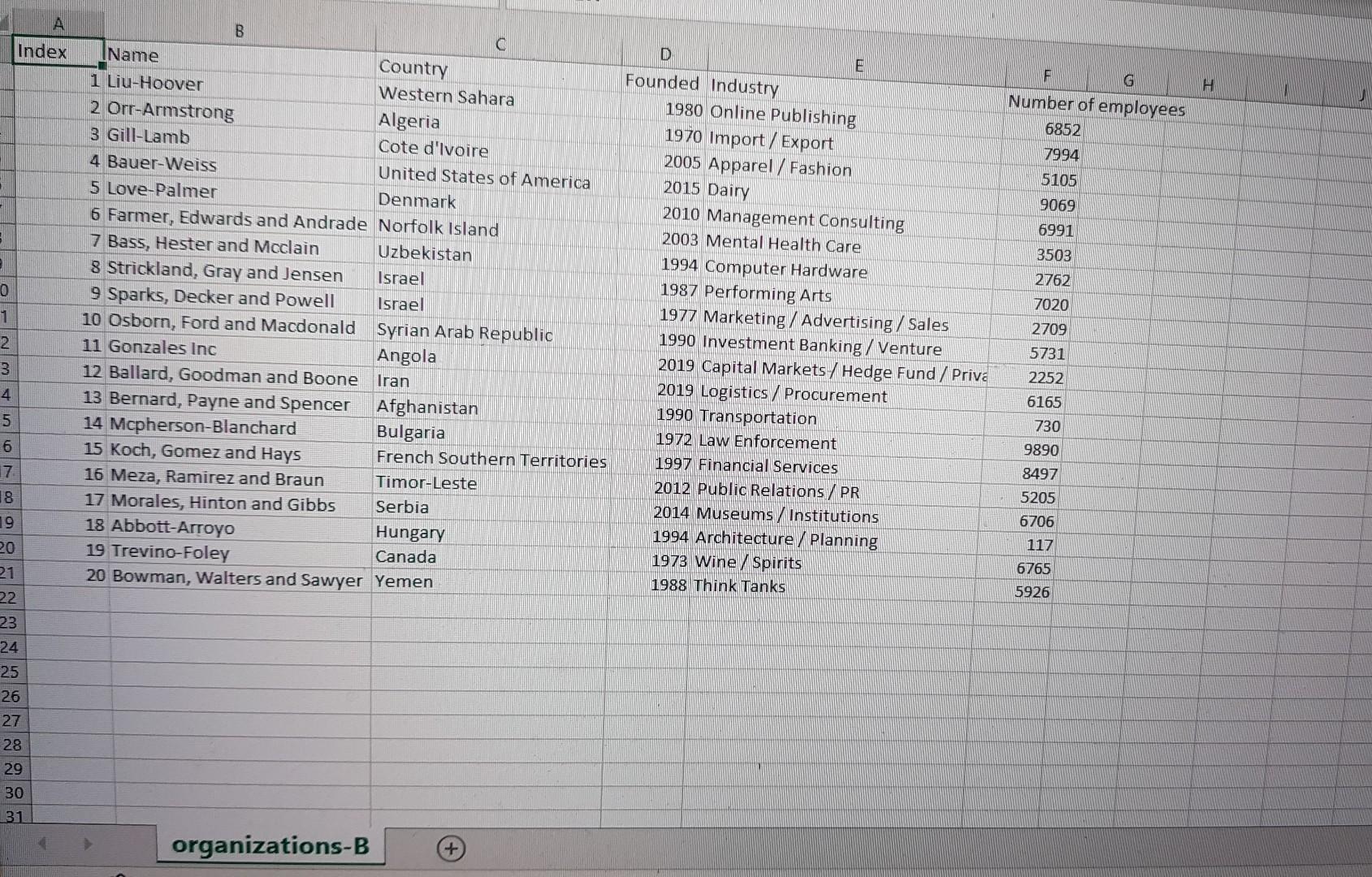Switch to the organizations-B sheet tab

[x=271, y=845]
